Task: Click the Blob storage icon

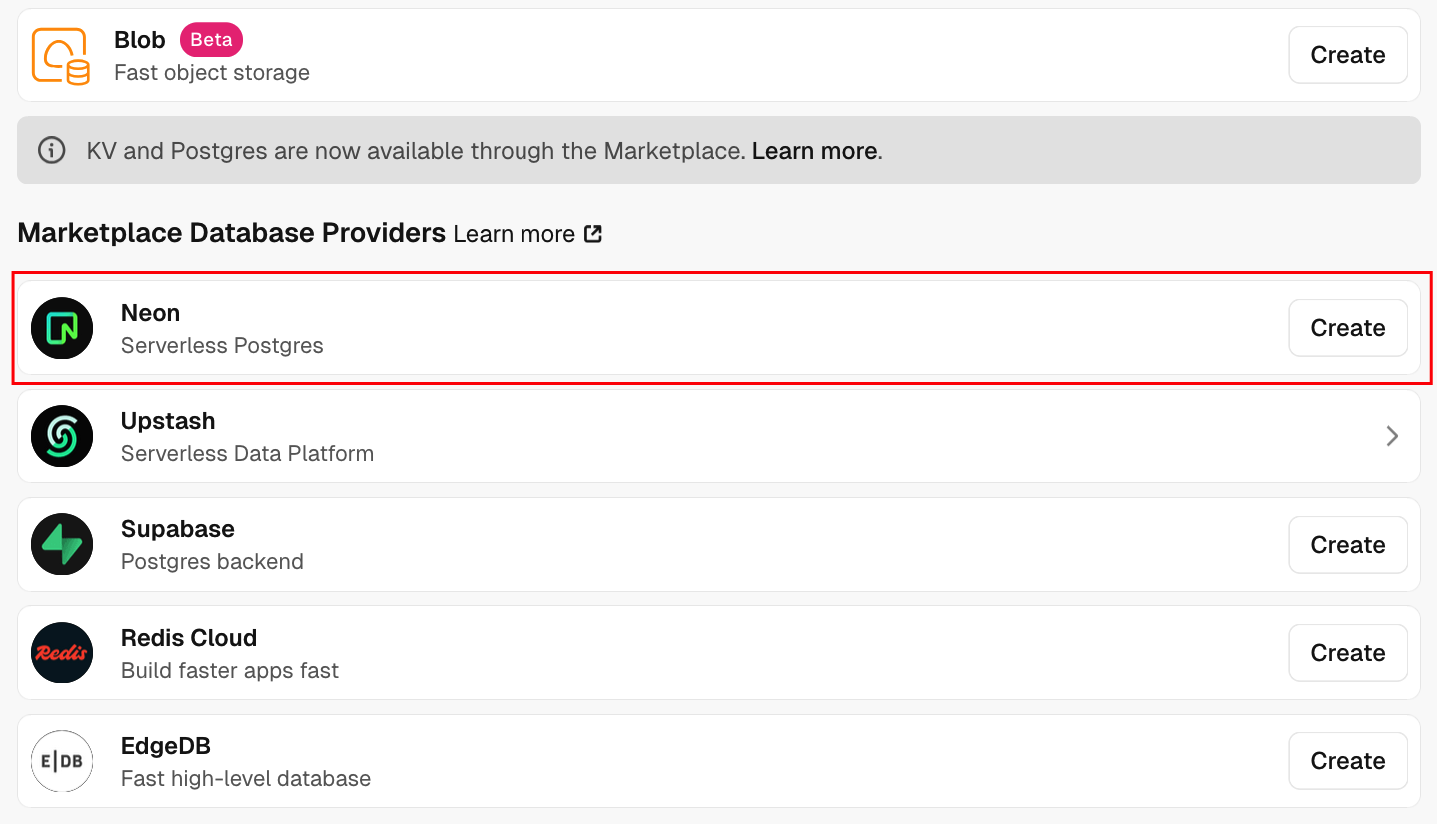Action: [61, 55]
